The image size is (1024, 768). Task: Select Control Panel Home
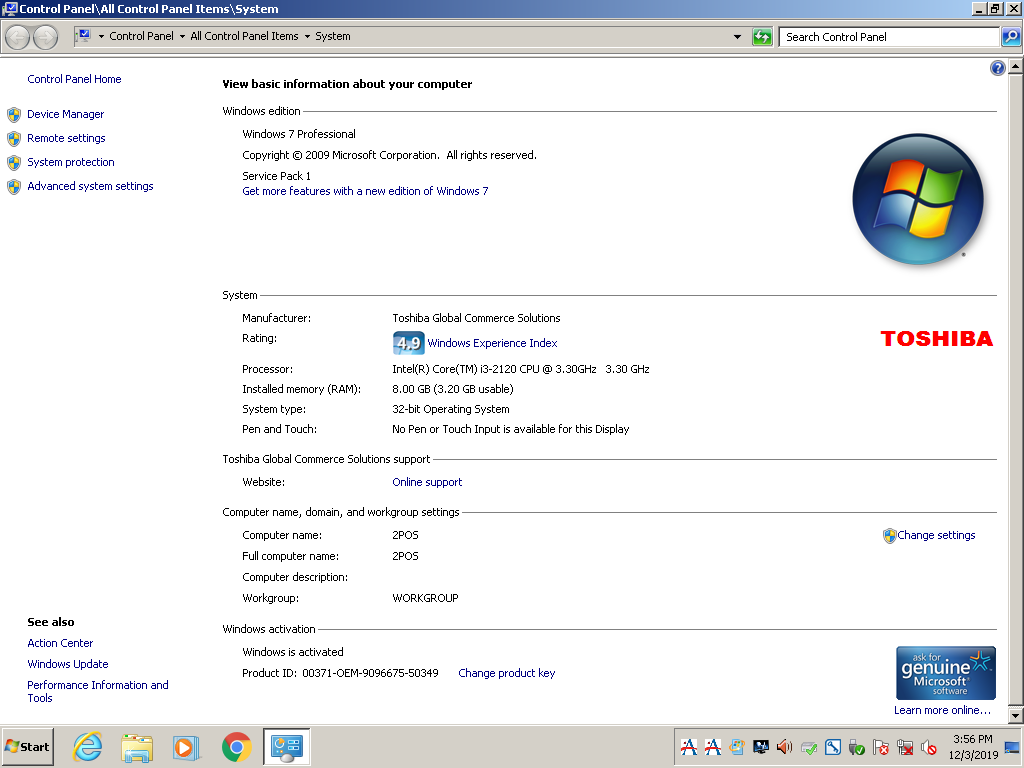tap(74, 79)
